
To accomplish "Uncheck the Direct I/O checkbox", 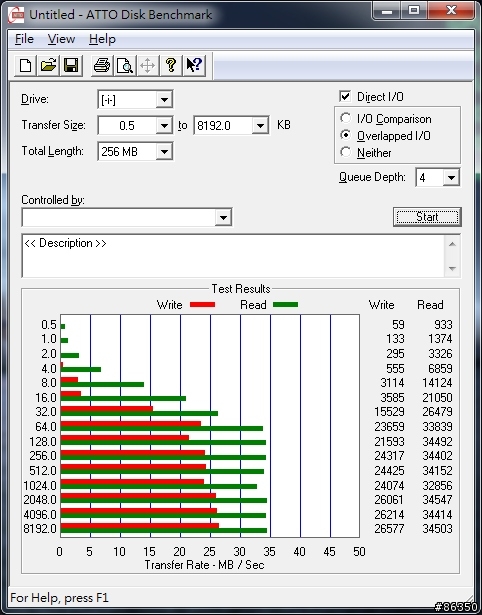I will click(x=345, y=96).
